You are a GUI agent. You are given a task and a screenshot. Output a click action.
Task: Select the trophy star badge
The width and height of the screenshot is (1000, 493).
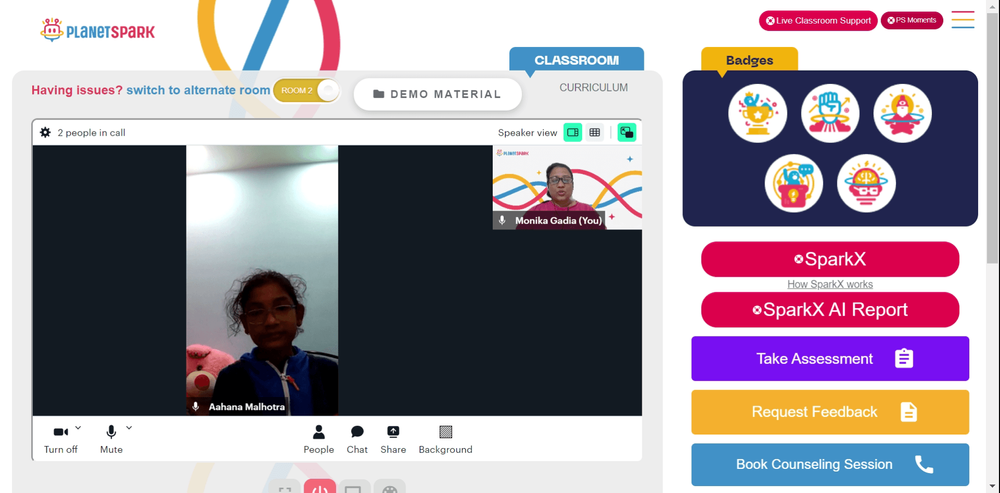point(758,114)
